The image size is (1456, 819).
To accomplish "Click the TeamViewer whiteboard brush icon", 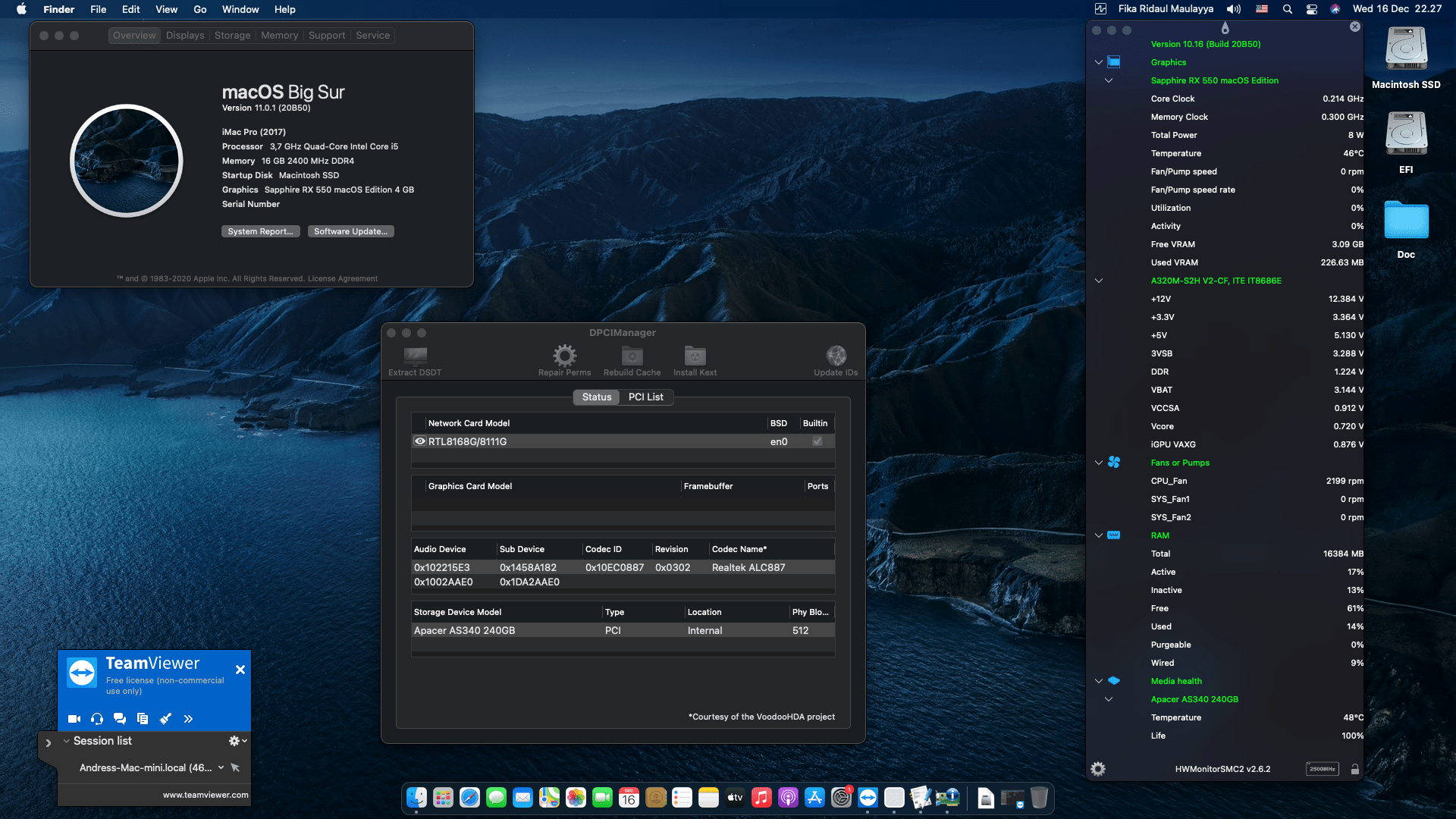I will click(x=166, y=718).
